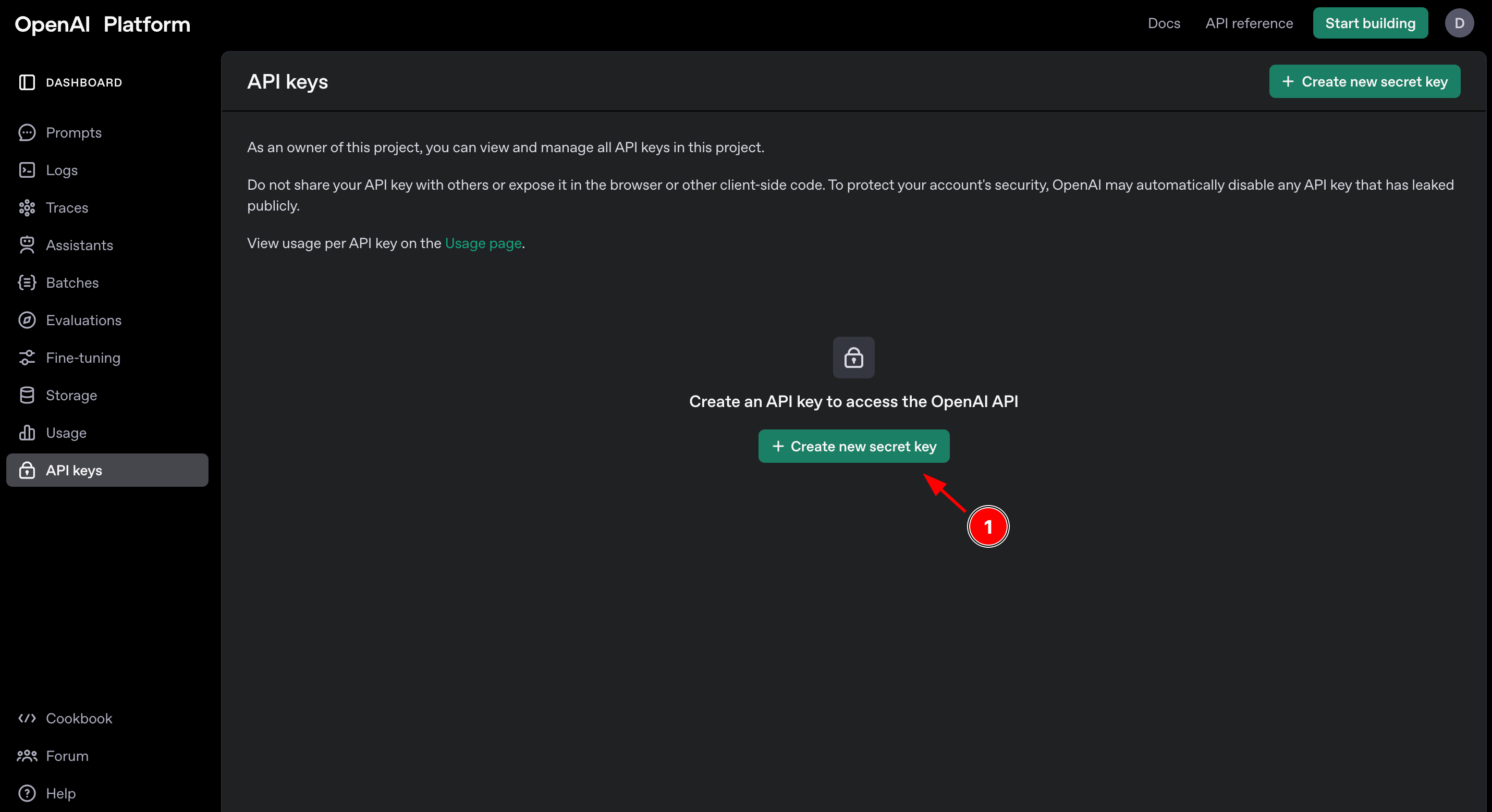Go to Storage page

[x=107, y=396]
